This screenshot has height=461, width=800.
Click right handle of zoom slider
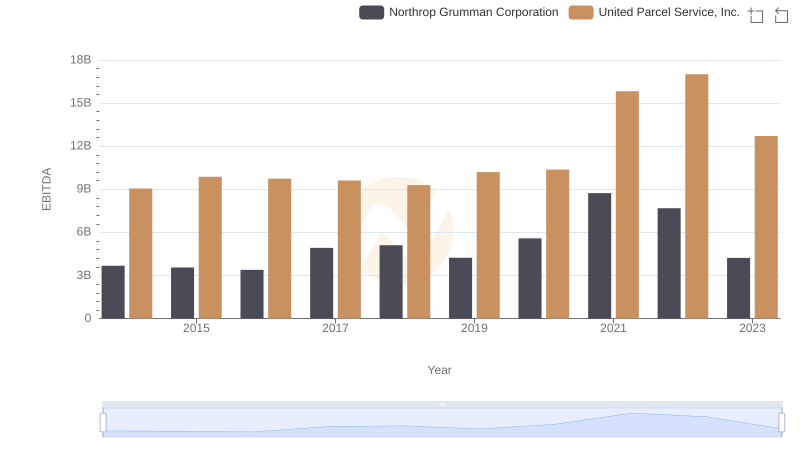pyautogui.click(x=782, y=423)
